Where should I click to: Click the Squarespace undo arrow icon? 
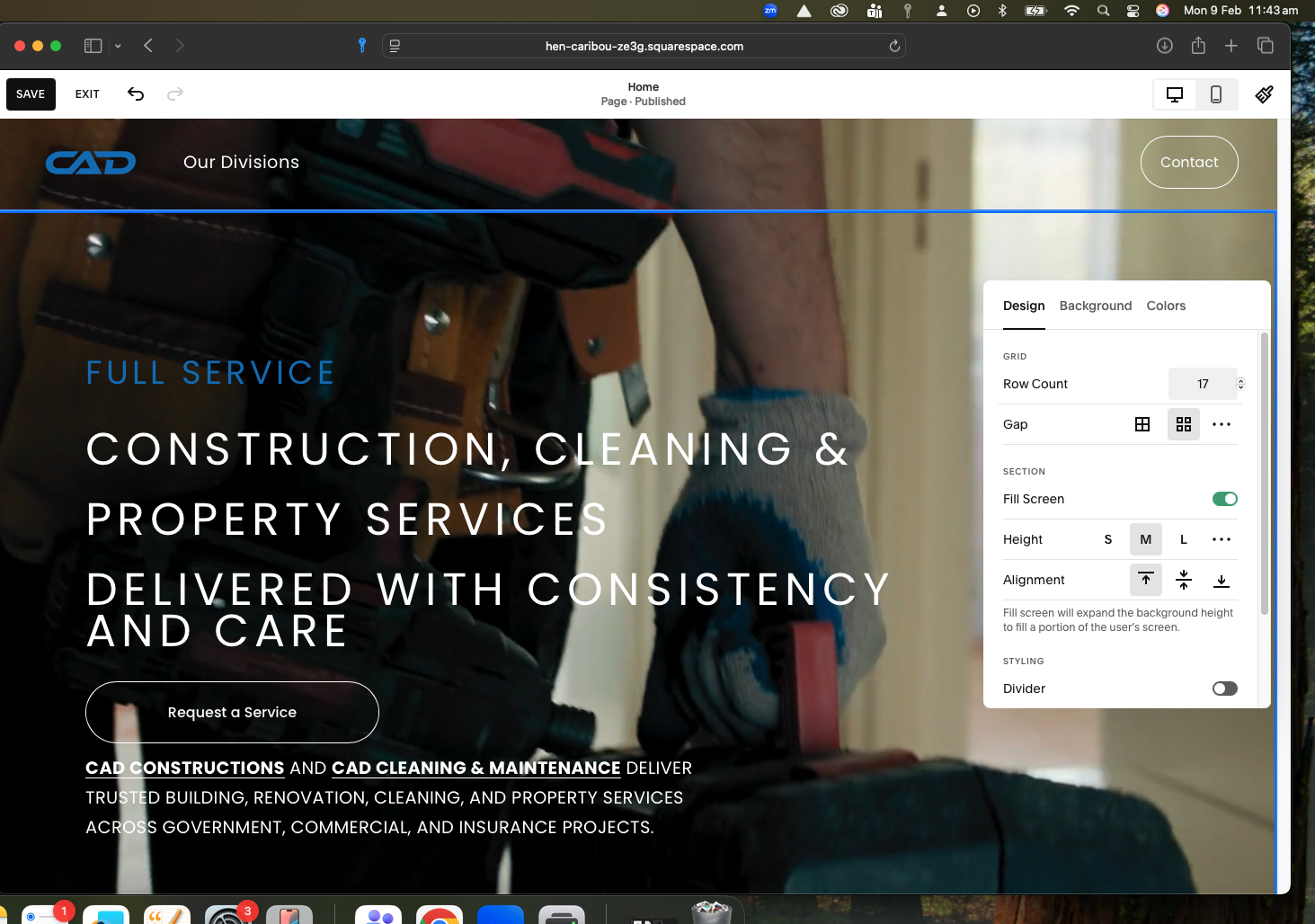tap(136, 93)
